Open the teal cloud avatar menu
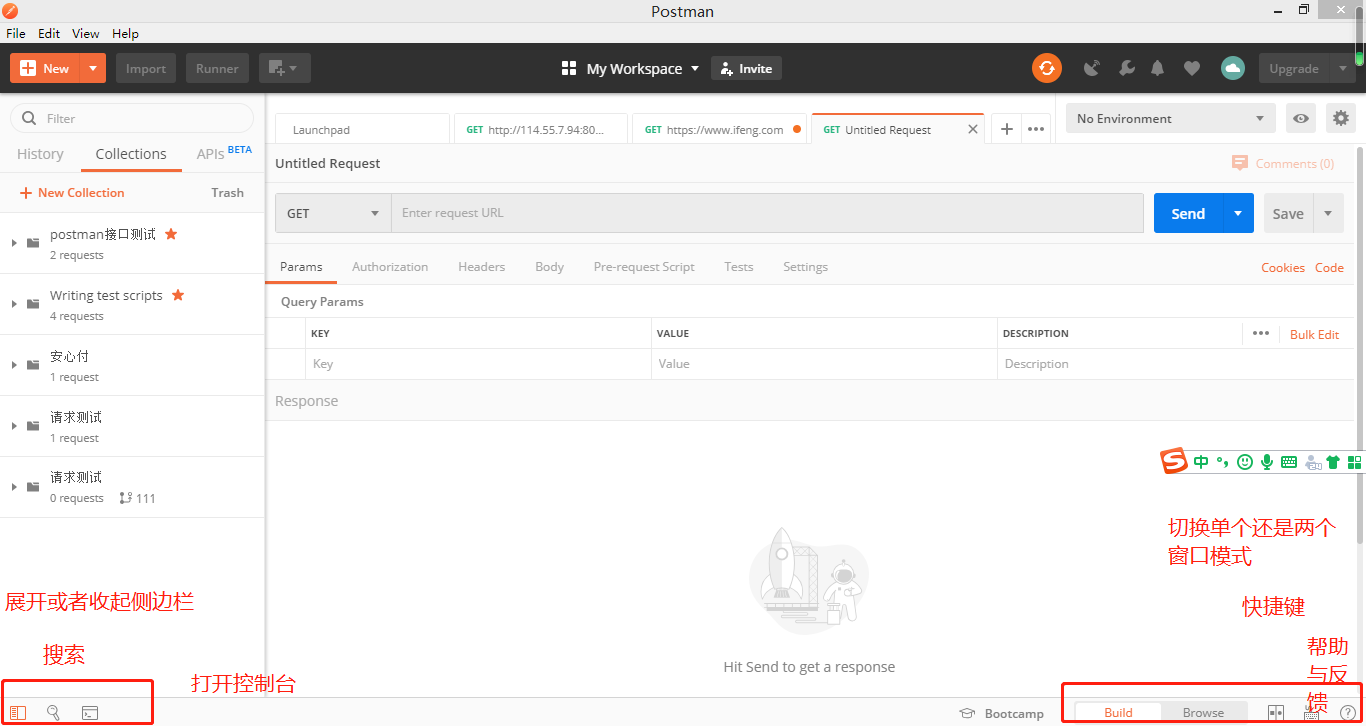 pyautogui.click(x=1232, y=68)
